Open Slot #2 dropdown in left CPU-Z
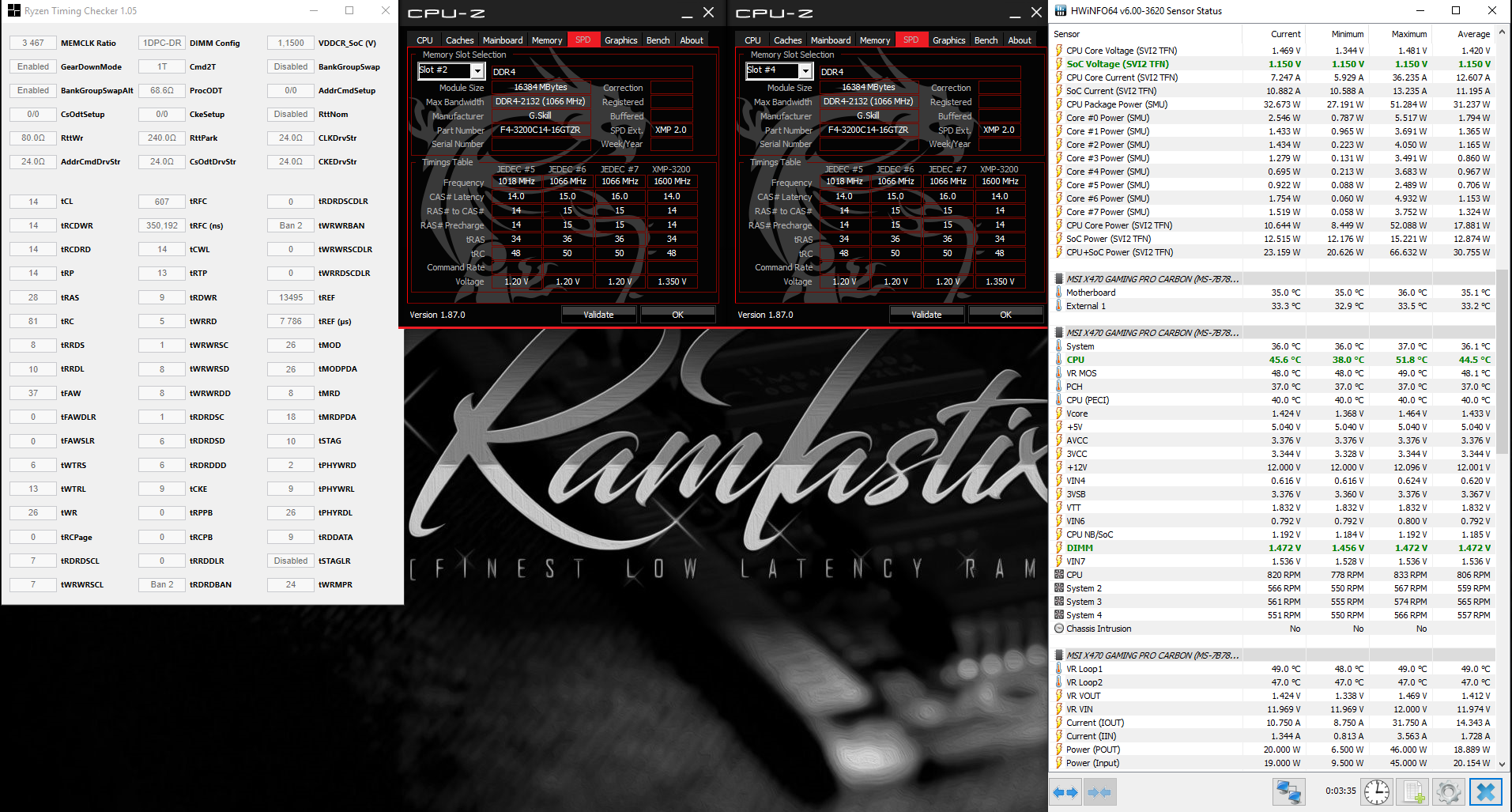This screenshot has height=812, width=1512. tap(477, 71)
